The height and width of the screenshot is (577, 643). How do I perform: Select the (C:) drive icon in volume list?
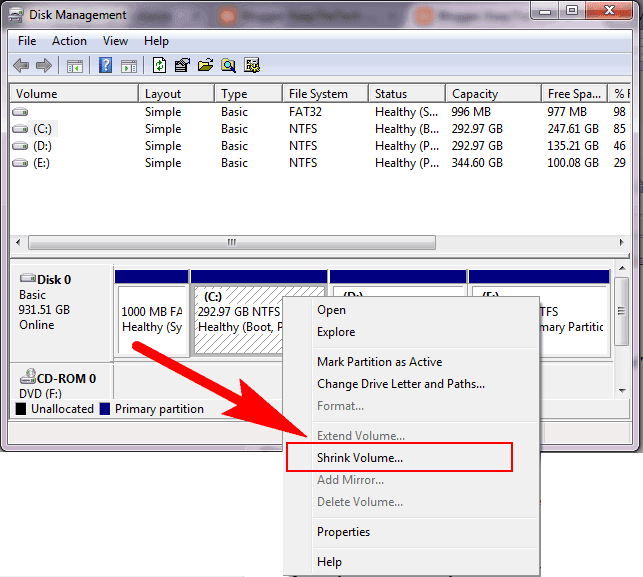(x=20, y=129)
